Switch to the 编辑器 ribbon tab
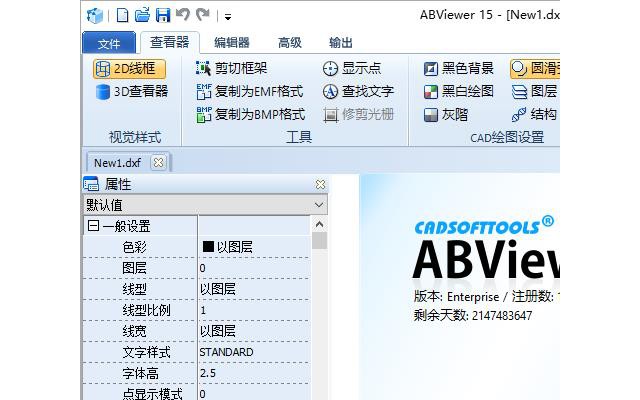The height and width of the screenshot is (400, 640). coord(232,42)
